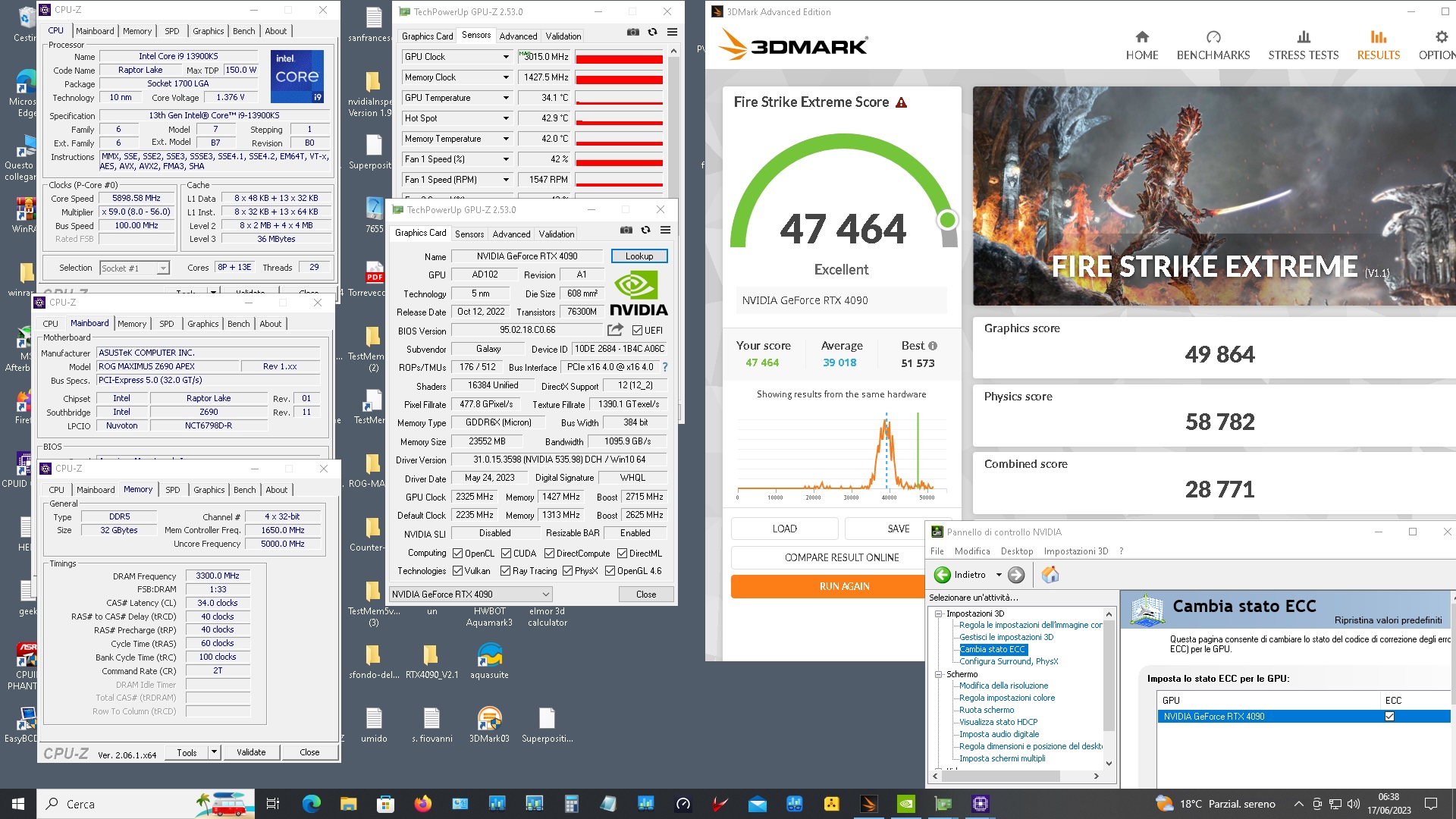Open the SPD tab in bottom CPU-Z
Image resolution: width=1456 pixels, height=819 pixels.
tap(172, 490)
